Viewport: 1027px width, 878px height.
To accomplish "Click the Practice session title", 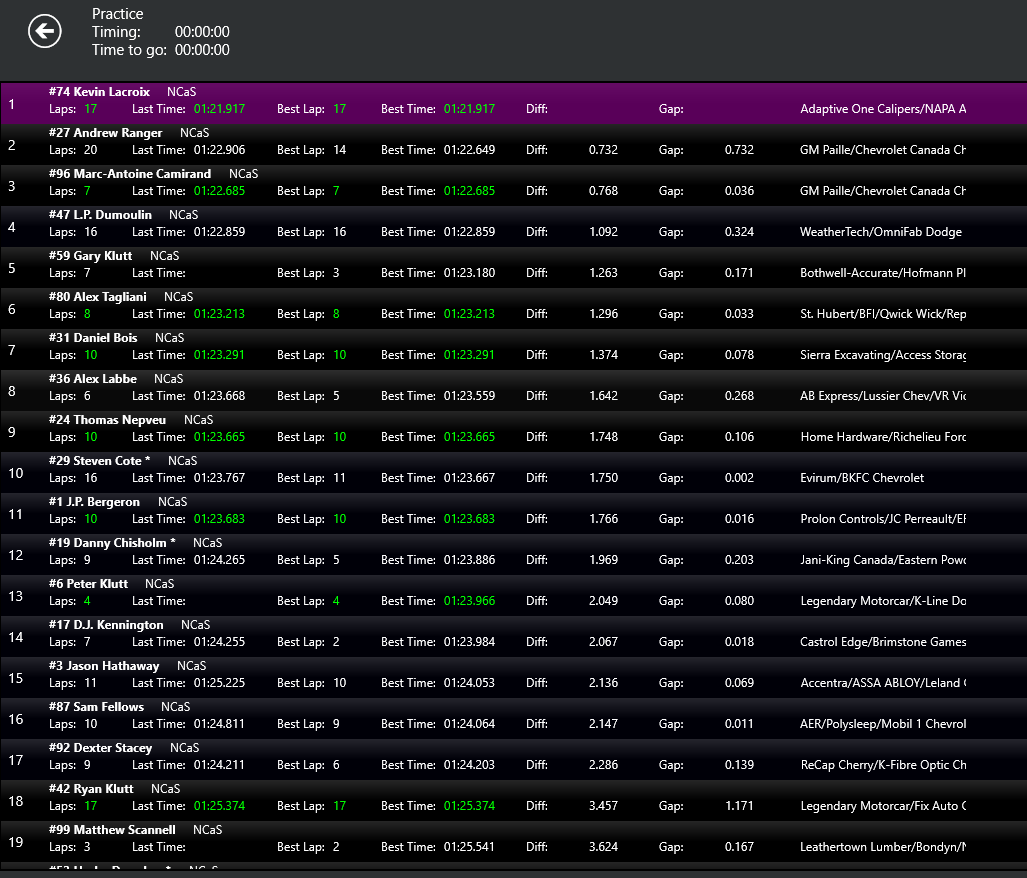I will pyautogui.click(x=117, y=14).
